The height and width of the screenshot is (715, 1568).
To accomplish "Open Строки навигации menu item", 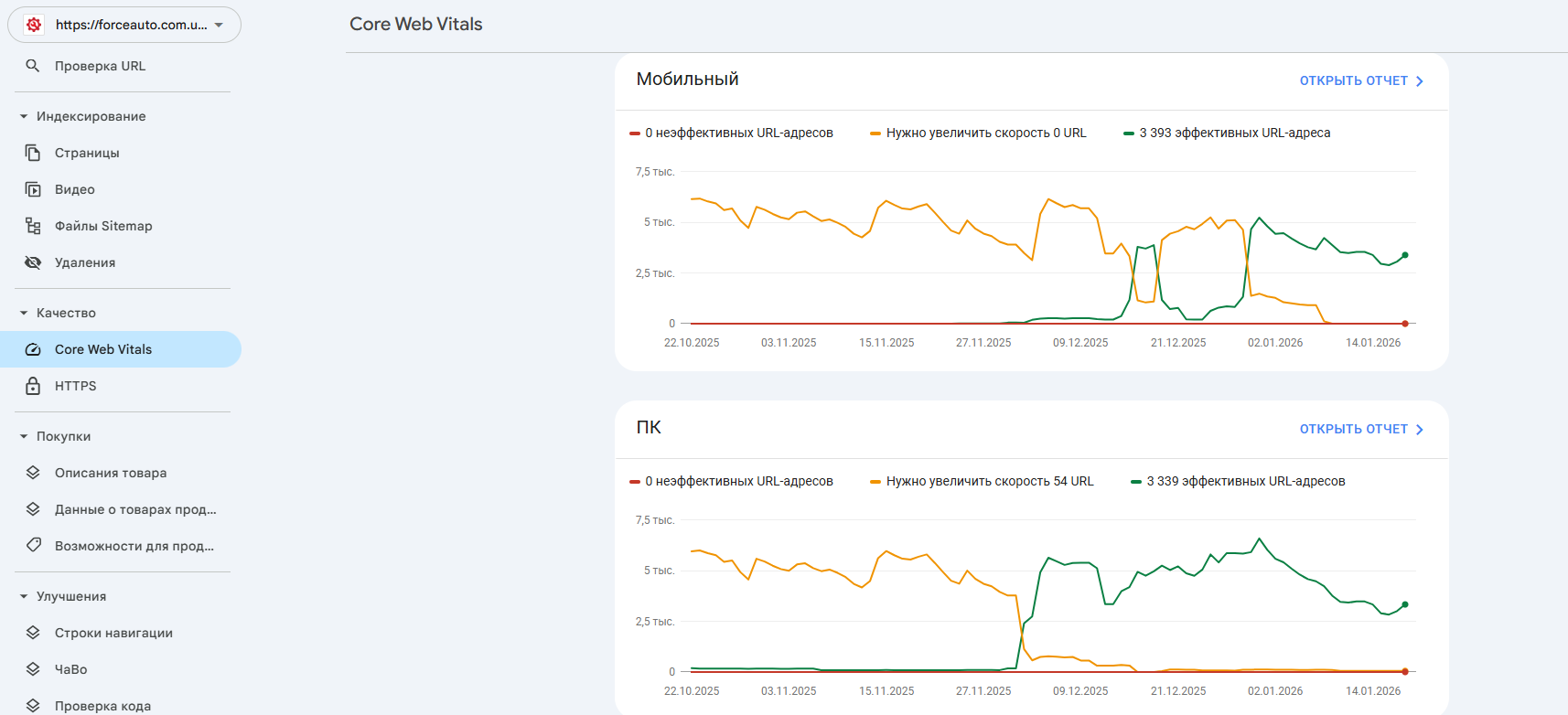I will (x=113, y=633).
